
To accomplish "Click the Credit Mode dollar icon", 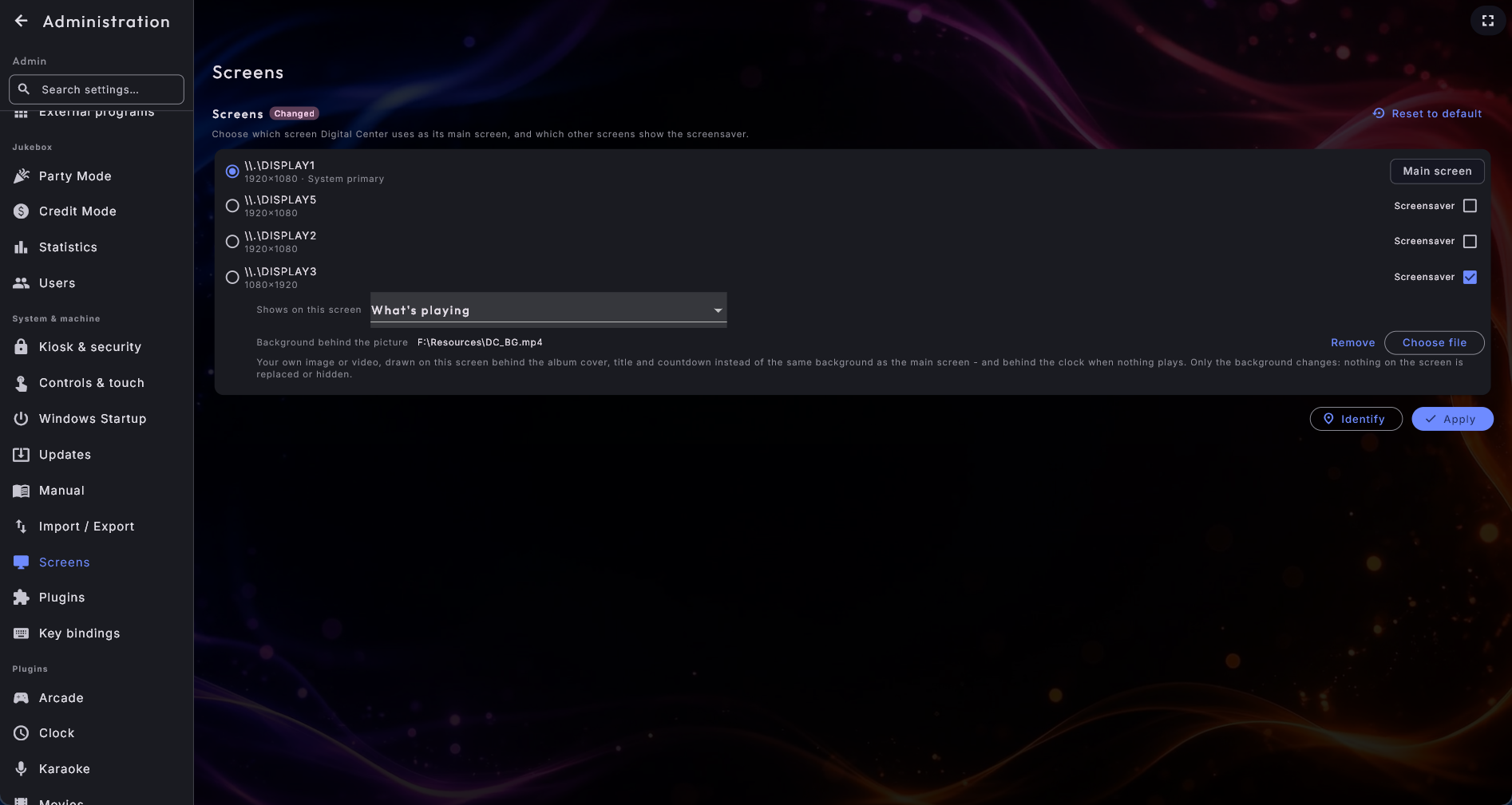I will [x=22, y=211].
